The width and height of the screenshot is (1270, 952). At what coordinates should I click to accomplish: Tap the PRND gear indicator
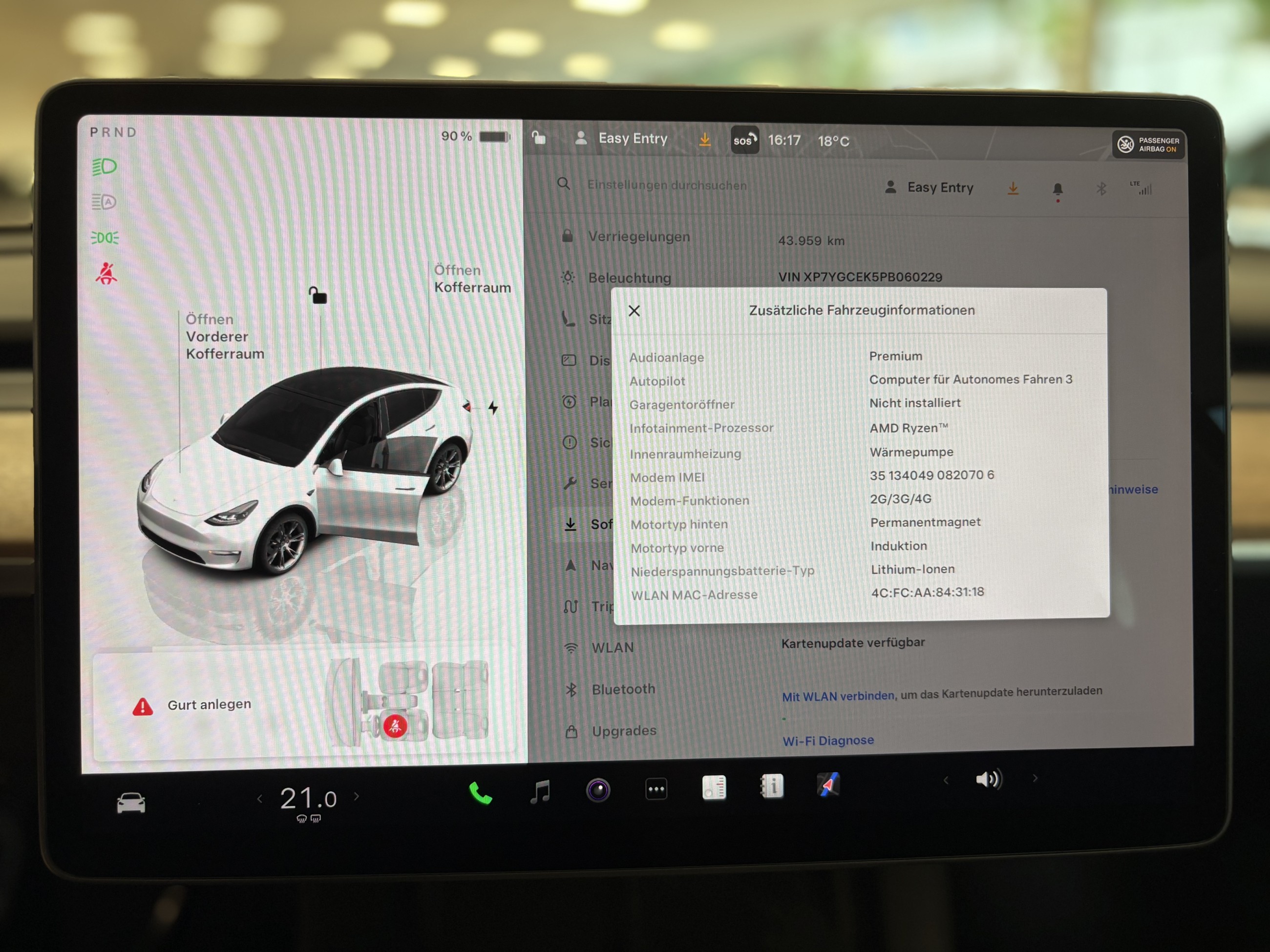click(x=113, y=133)
